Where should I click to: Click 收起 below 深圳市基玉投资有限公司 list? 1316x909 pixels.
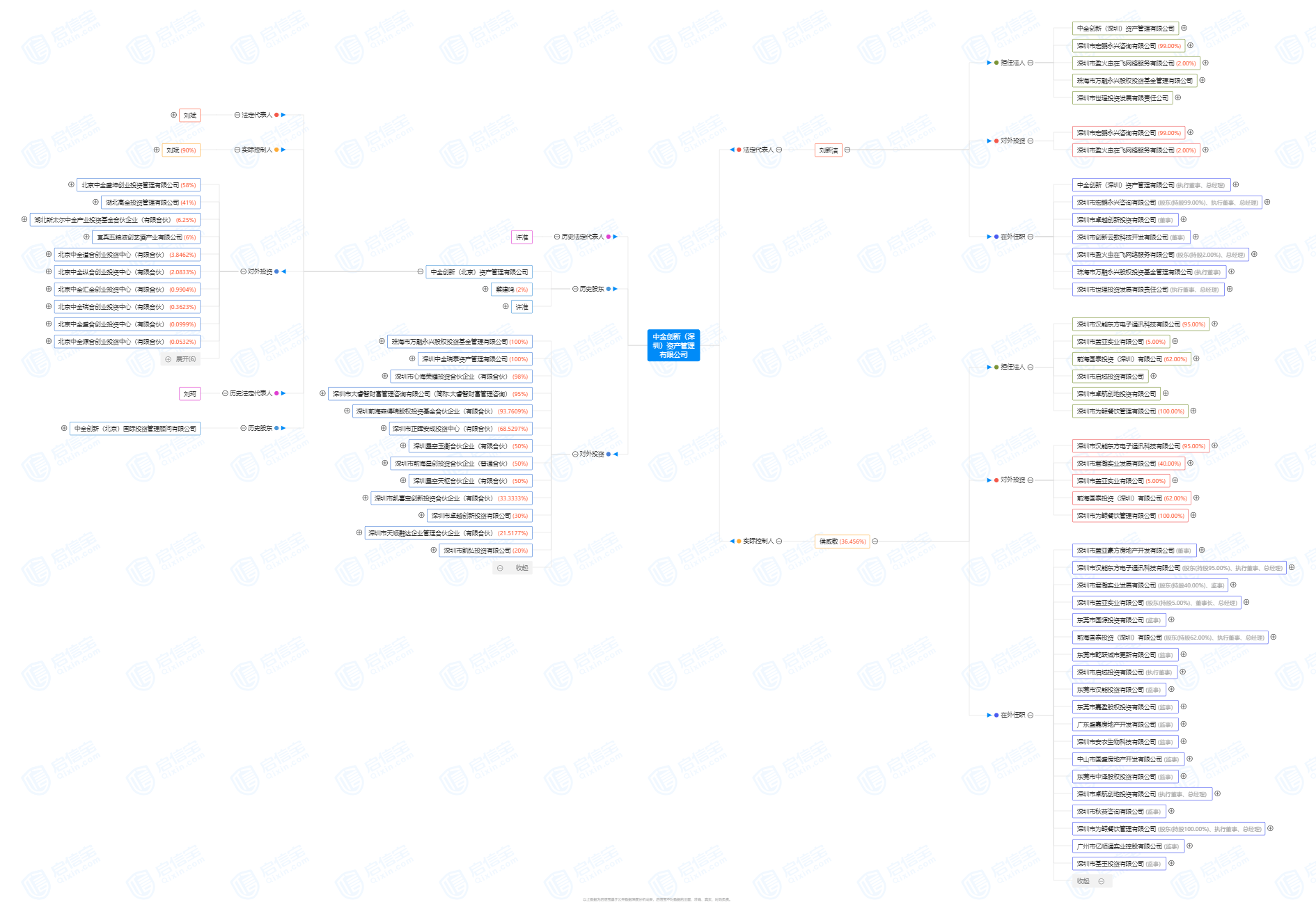1092,881
